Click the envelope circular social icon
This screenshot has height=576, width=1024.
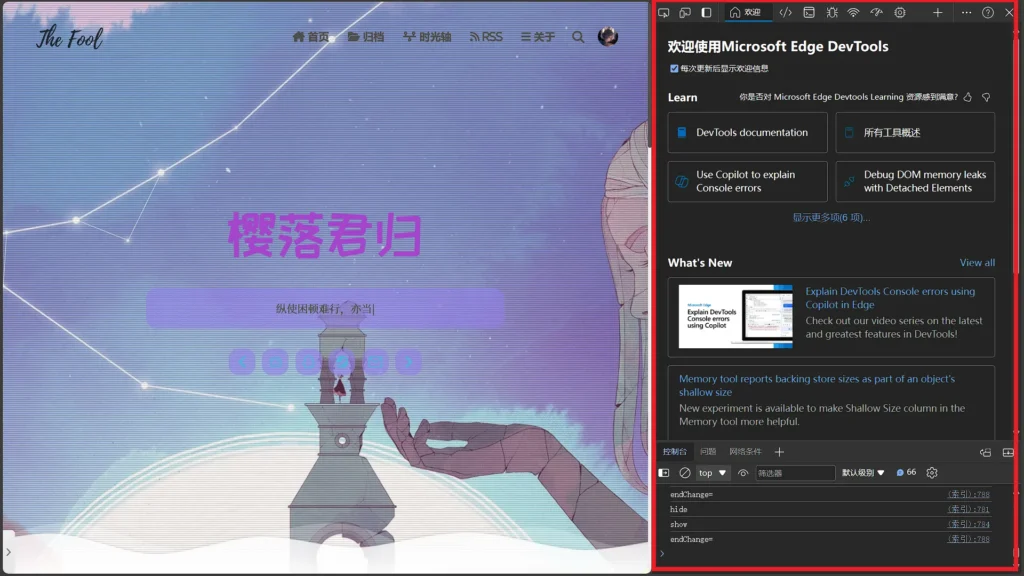coord(375,362)
